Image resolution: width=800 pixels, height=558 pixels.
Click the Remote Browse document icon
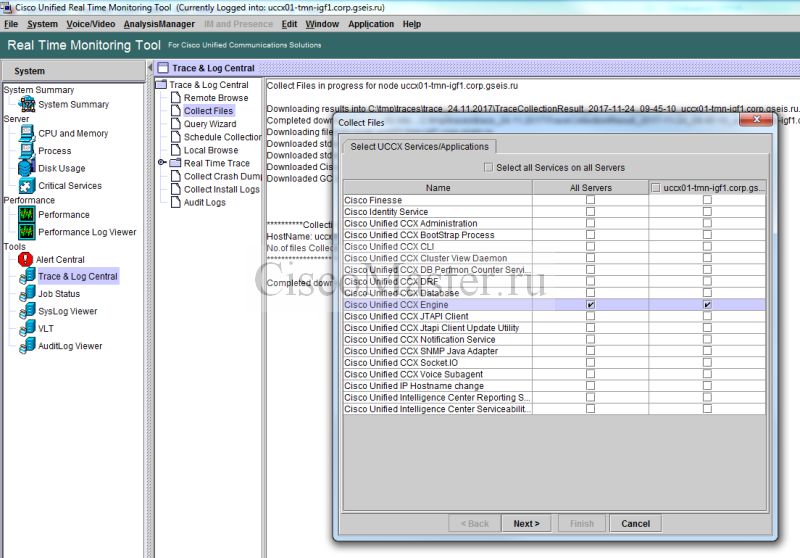click(x=176, y=97)
